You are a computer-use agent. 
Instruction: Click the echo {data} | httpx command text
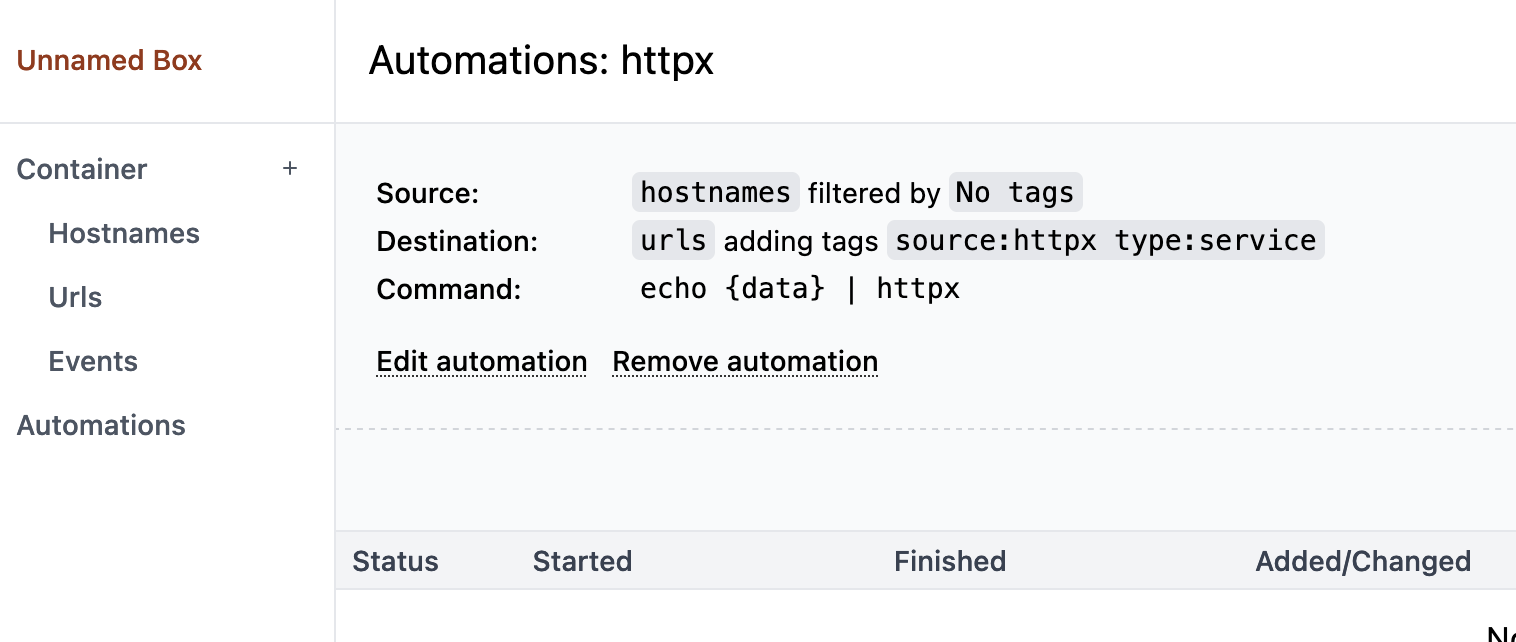click(x=799, y=289)
